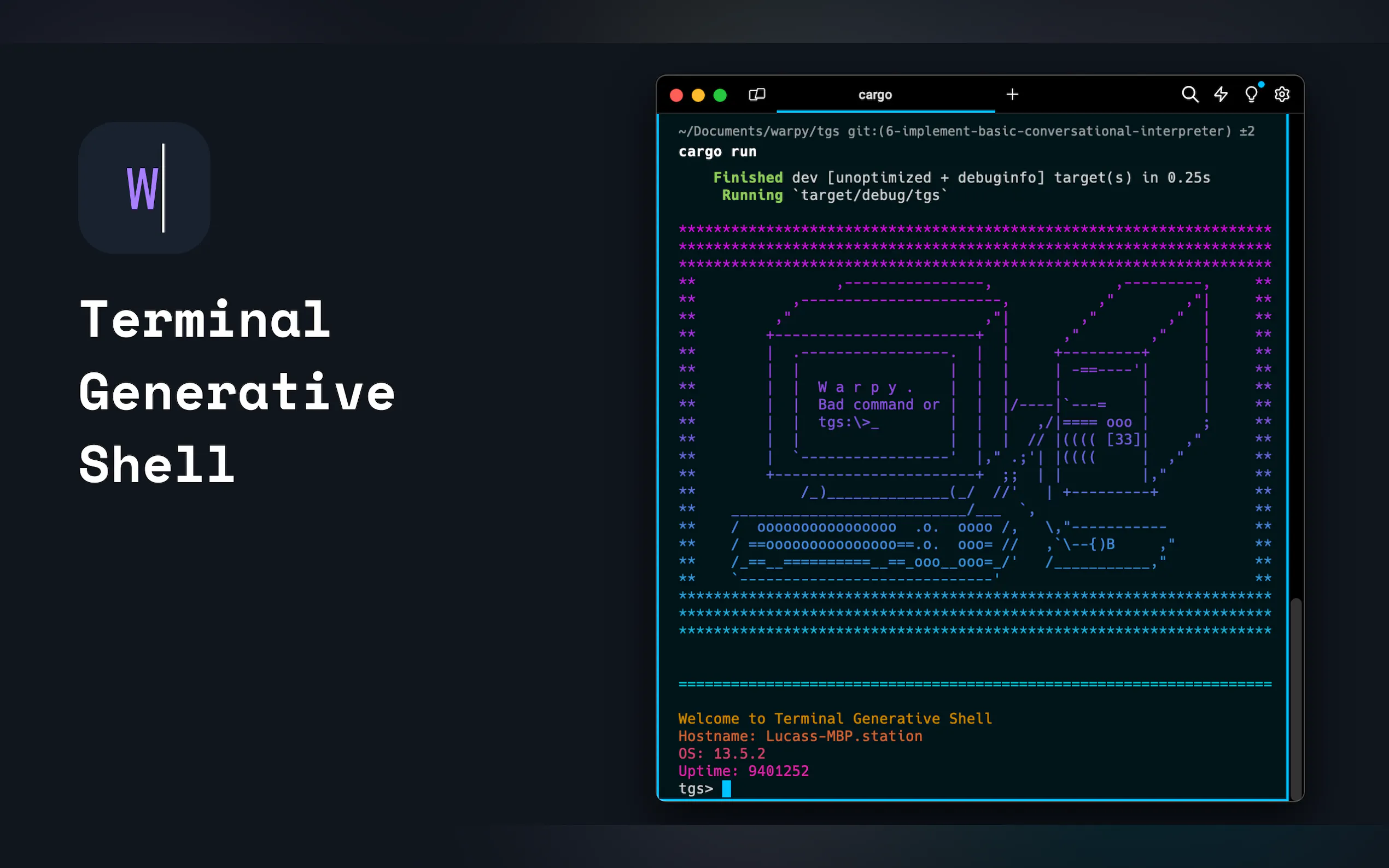Click the tgs> prompt input cursor
The height and width of the screenshot is (868, 1389).
tap(726, 789)
